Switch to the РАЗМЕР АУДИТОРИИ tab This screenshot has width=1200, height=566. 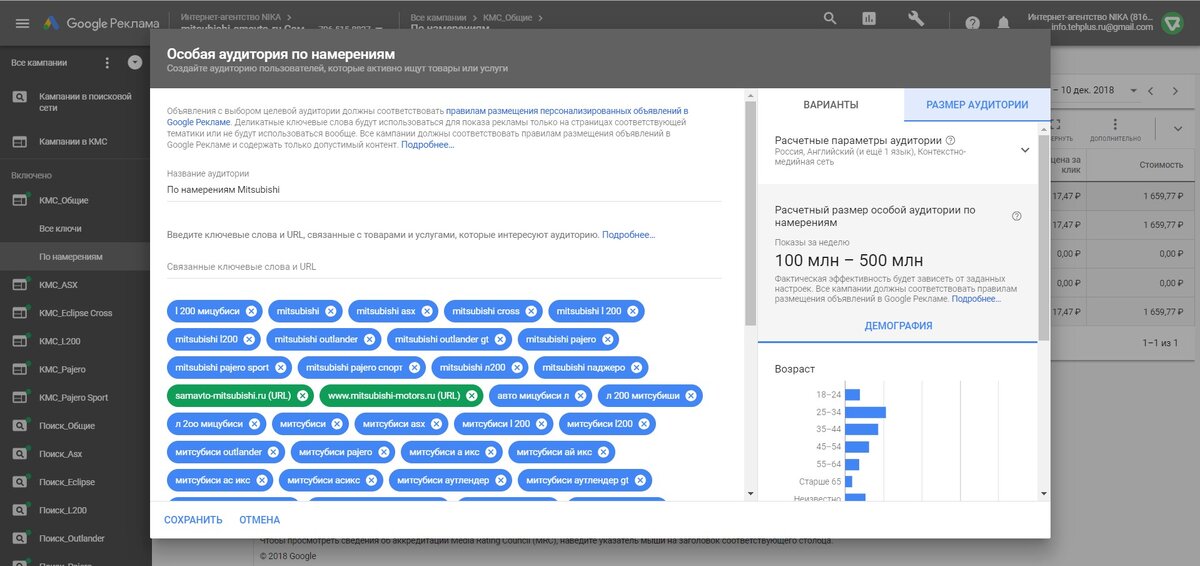click(x=977, y=105)
